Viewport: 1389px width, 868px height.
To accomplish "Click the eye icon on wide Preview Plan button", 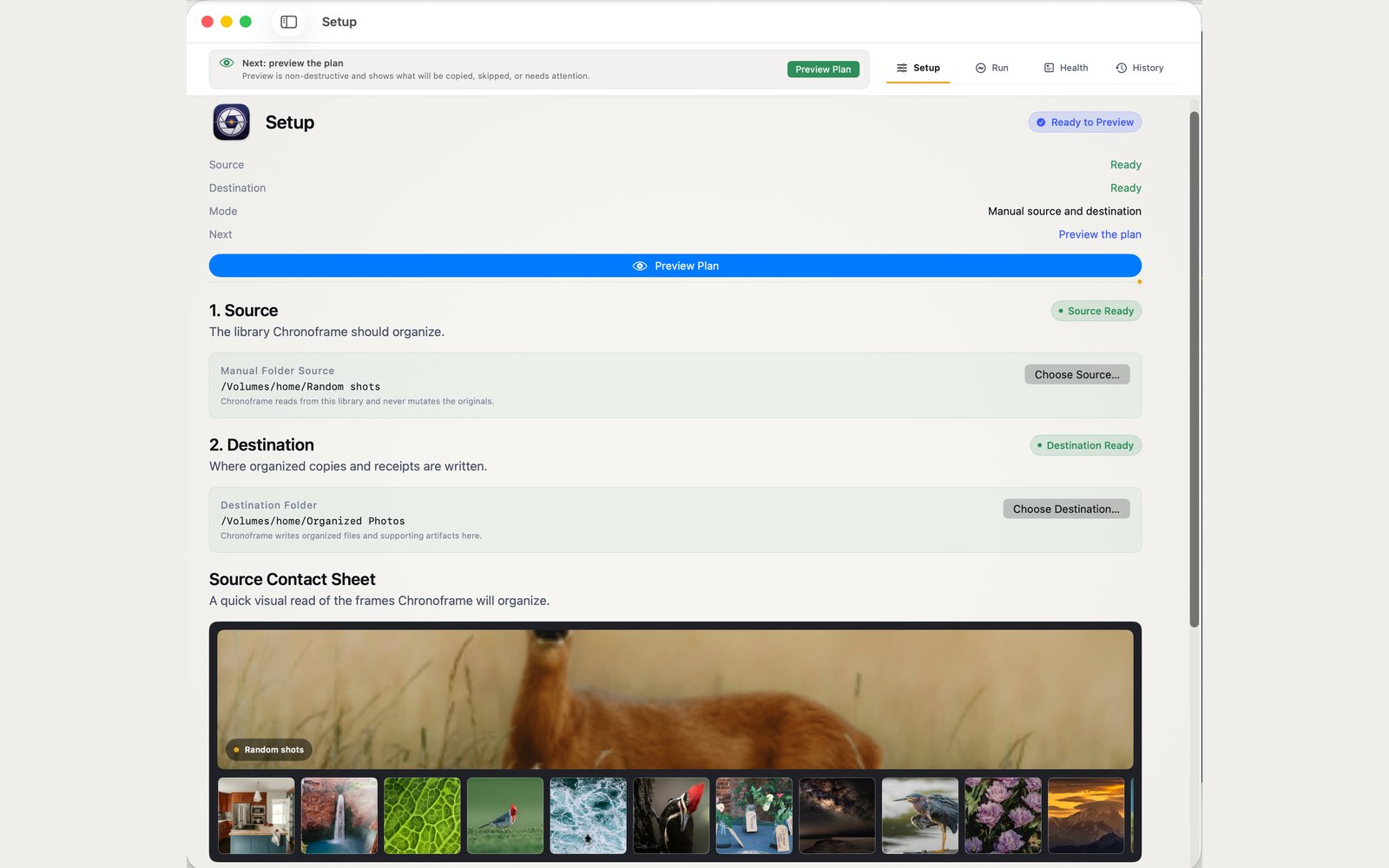I will [640, 266].
